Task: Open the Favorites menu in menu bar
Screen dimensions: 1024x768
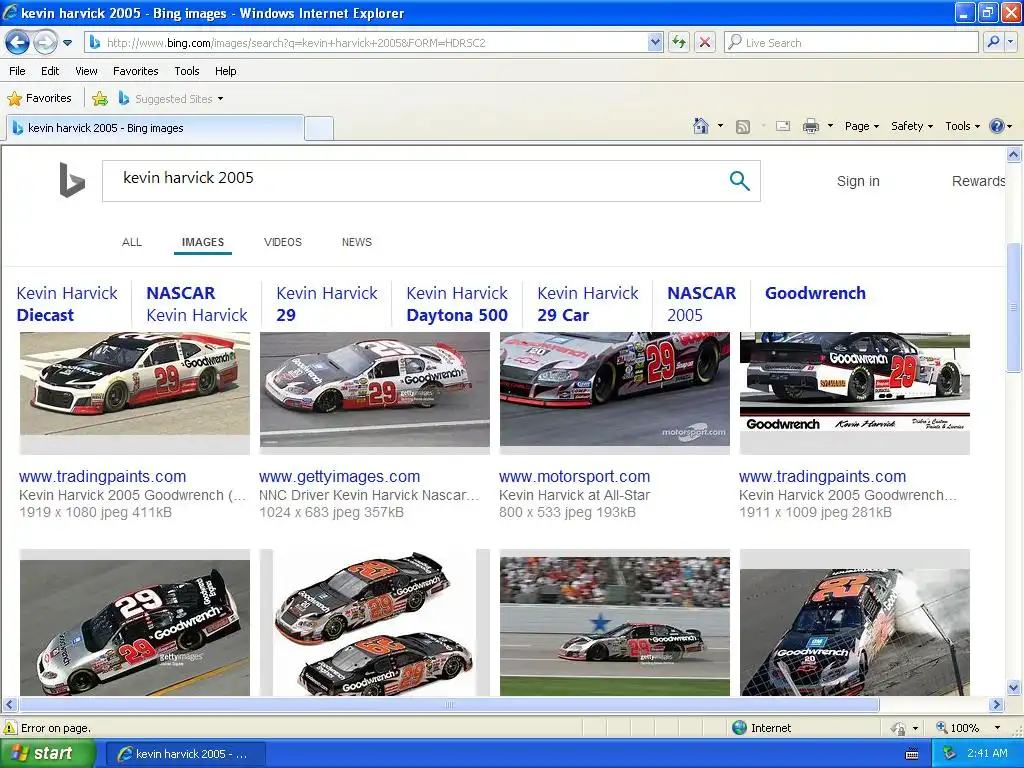Action: (135, 71)
